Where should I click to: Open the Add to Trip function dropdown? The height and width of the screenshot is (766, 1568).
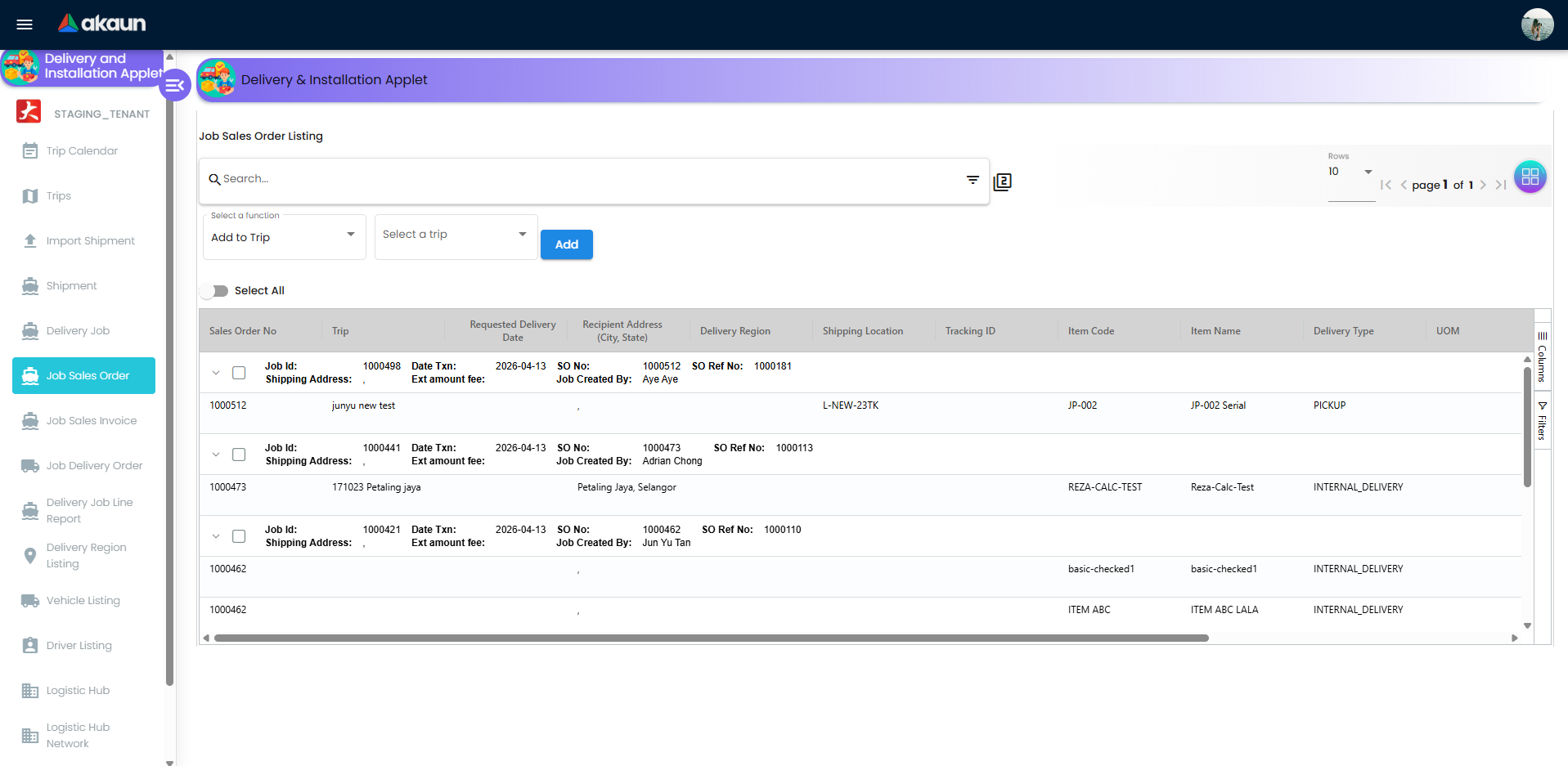(284, 236)
